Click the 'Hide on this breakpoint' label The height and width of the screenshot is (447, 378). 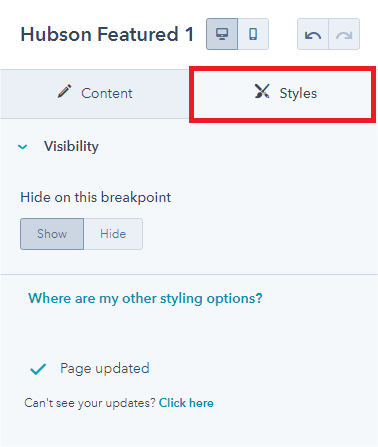coord(96,197)
